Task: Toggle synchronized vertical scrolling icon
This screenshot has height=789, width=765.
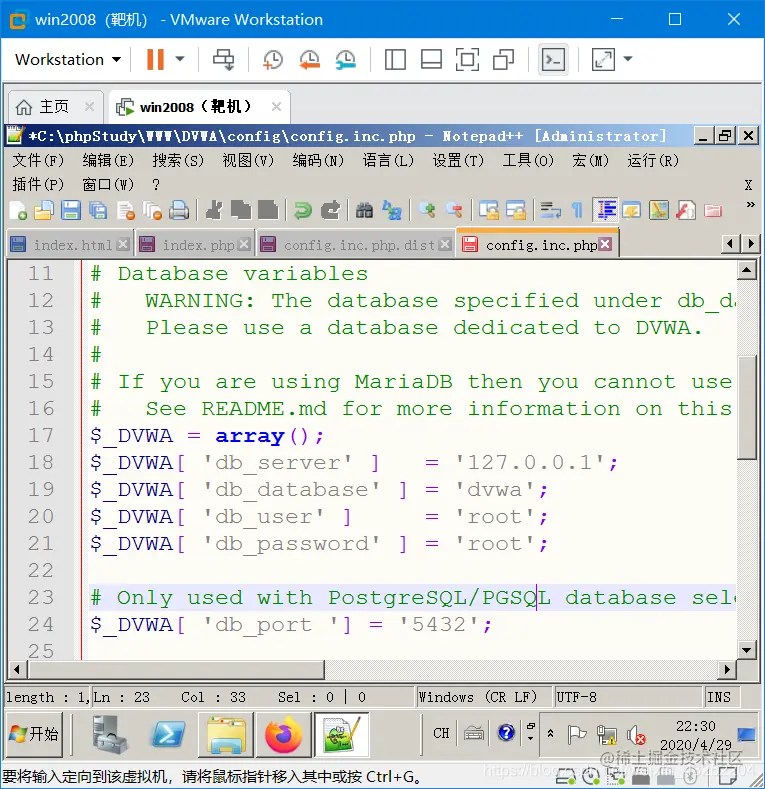Action: tap(489, 210)
